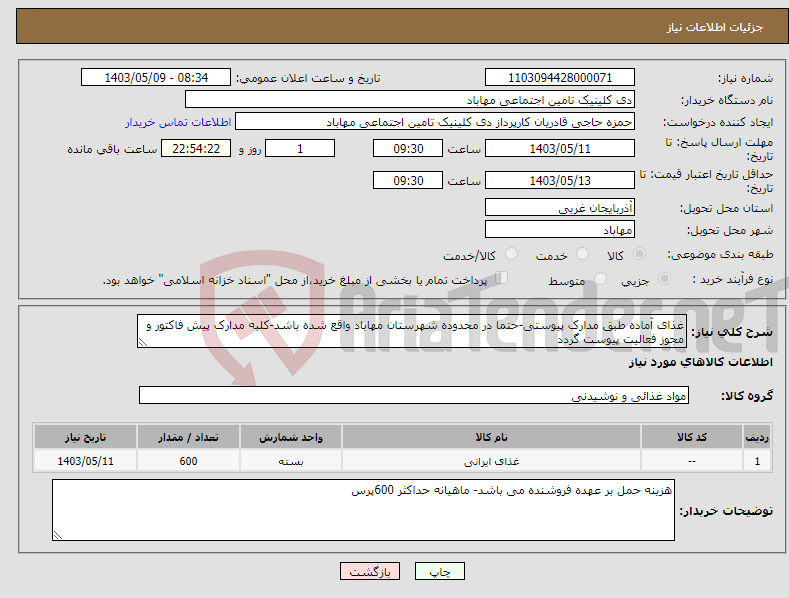Click the remaining time field 22:54:22
The width and height of the screenshot is (789, 598).
point(196,148)
